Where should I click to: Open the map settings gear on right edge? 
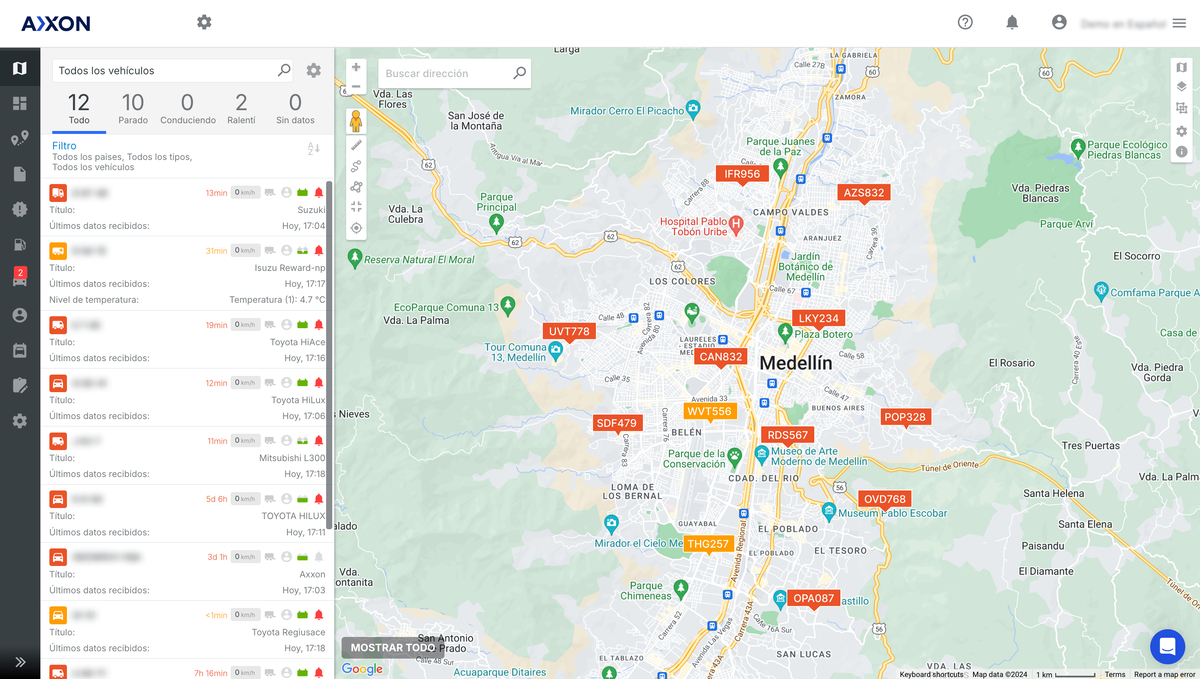point(1181,131)
